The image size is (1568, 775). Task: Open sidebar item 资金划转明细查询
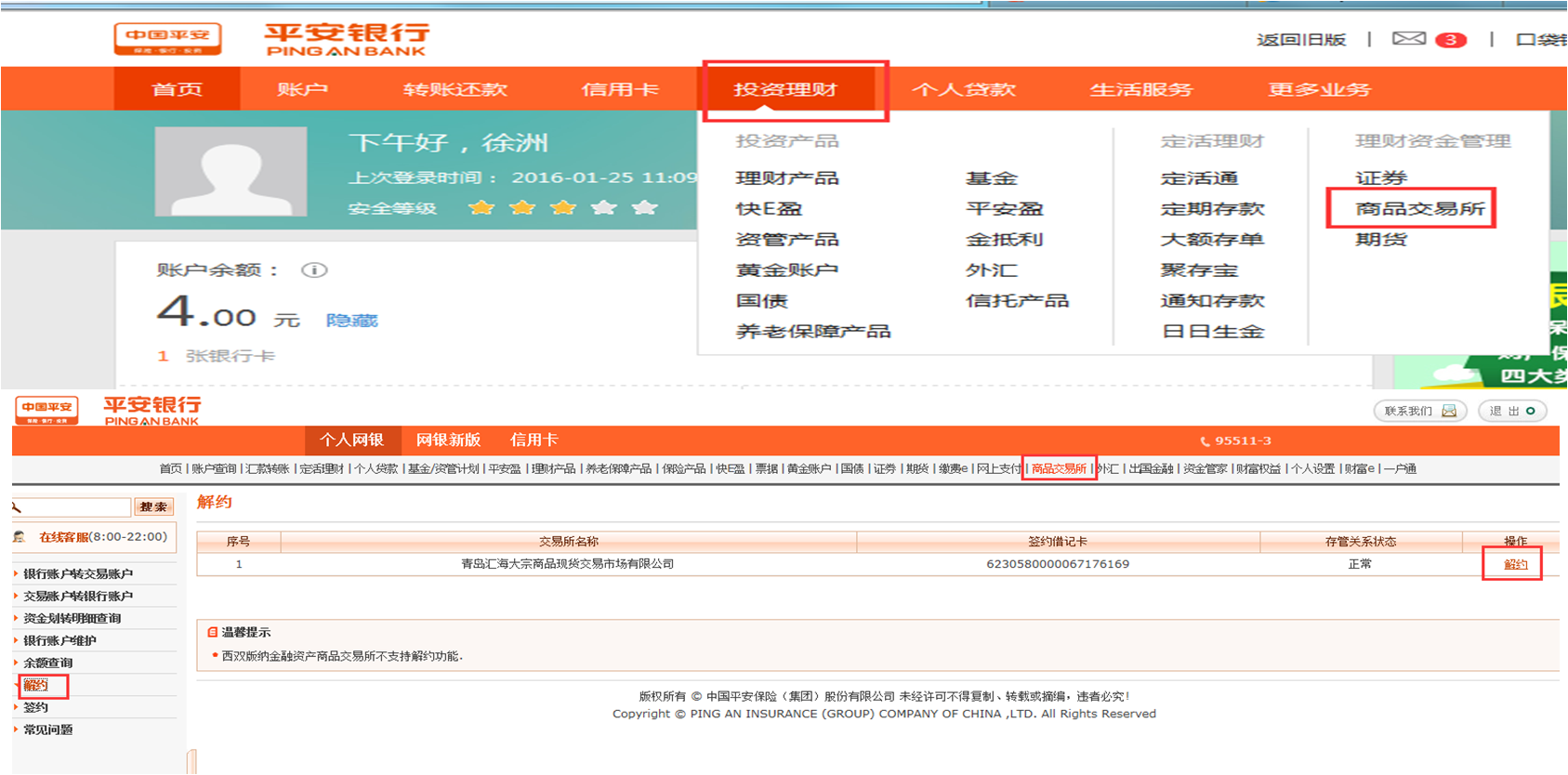click(72, 619)
